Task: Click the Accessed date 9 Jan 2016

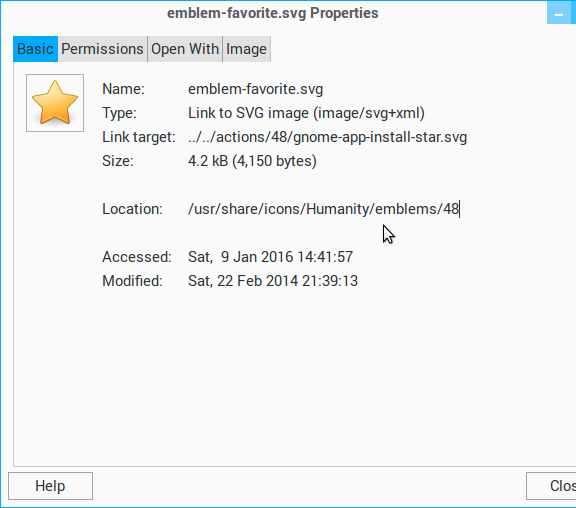Action: [270, 257]
